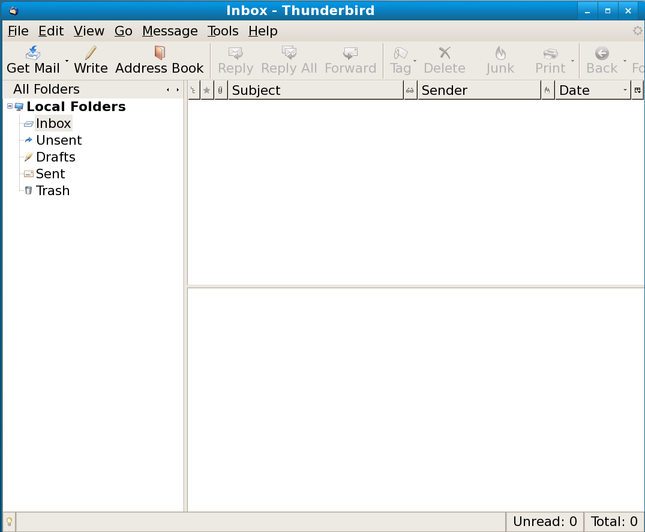Select the Trash folder
The image size is (645, 532).
(52, 191)
